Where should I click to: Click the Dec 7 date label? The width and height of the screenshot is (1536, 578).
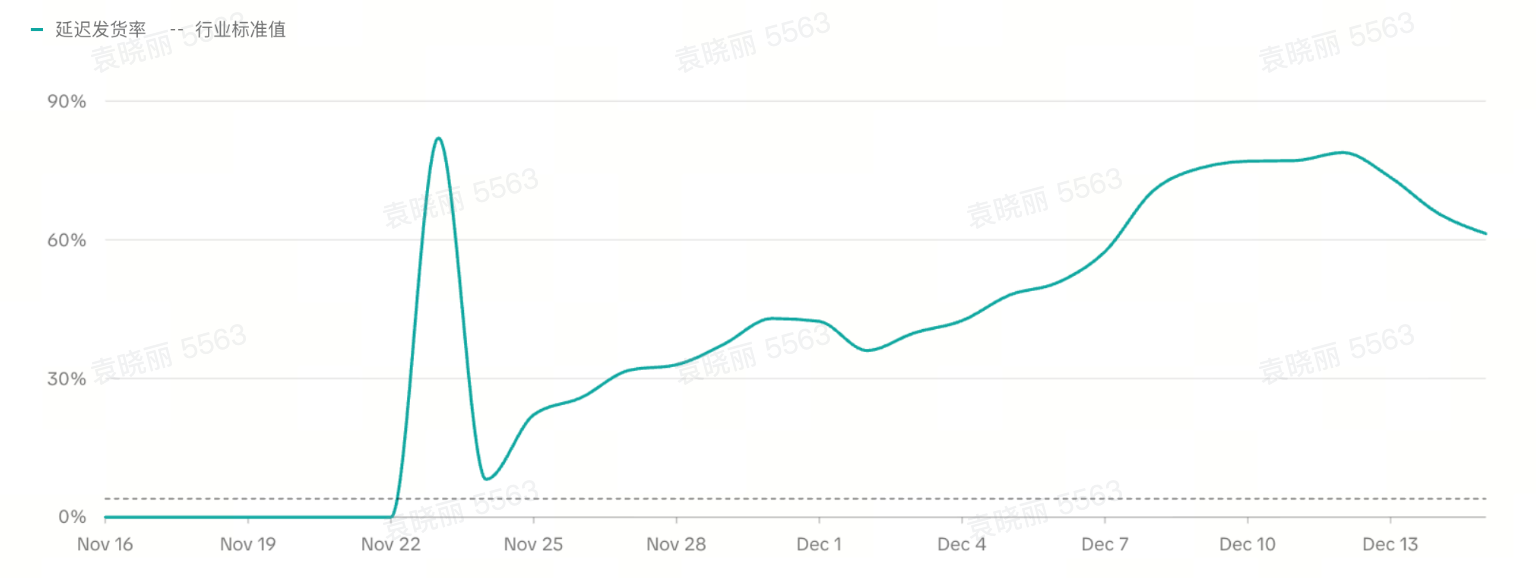click(1105, 544)
